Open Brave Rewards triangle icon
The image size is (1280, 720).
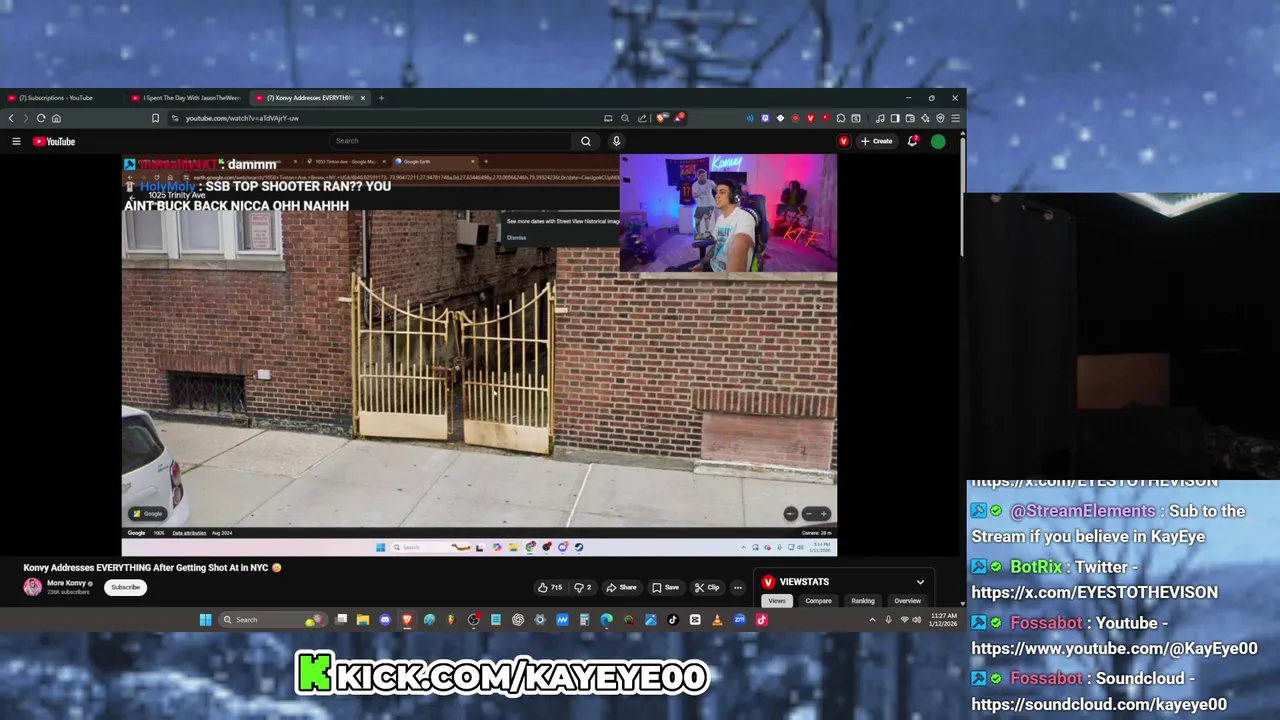[x=679, y=118]
